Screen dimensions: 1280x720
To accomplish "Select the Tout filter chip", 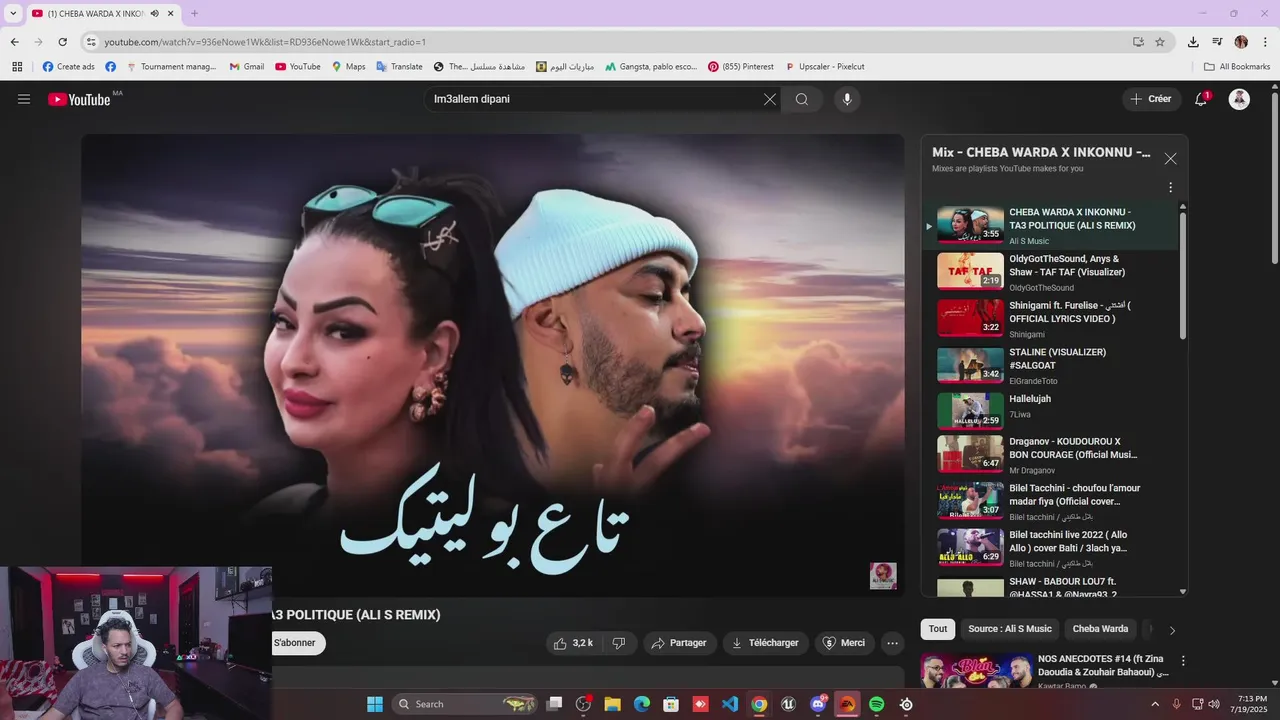I will coord(938,629).
